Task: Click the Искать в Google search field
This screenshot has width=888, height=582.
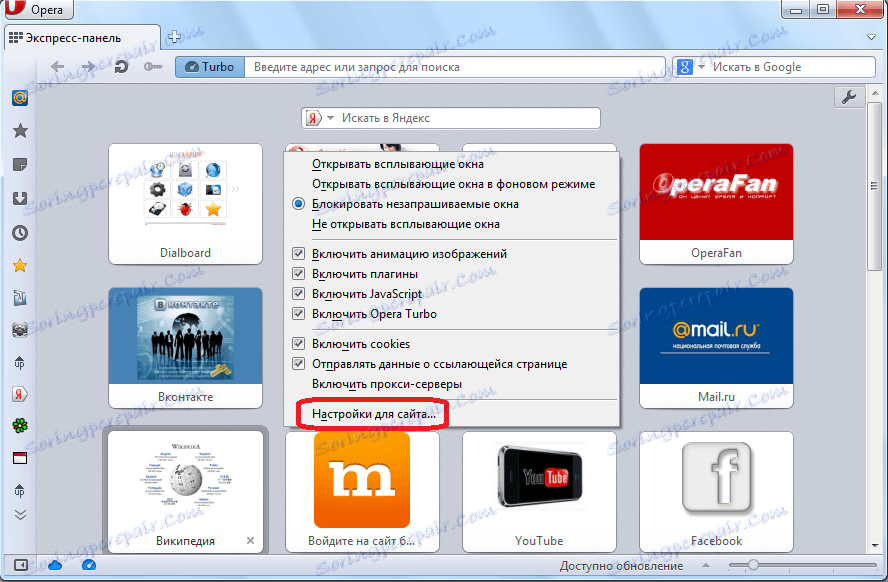Action: [x=793, y=67]
